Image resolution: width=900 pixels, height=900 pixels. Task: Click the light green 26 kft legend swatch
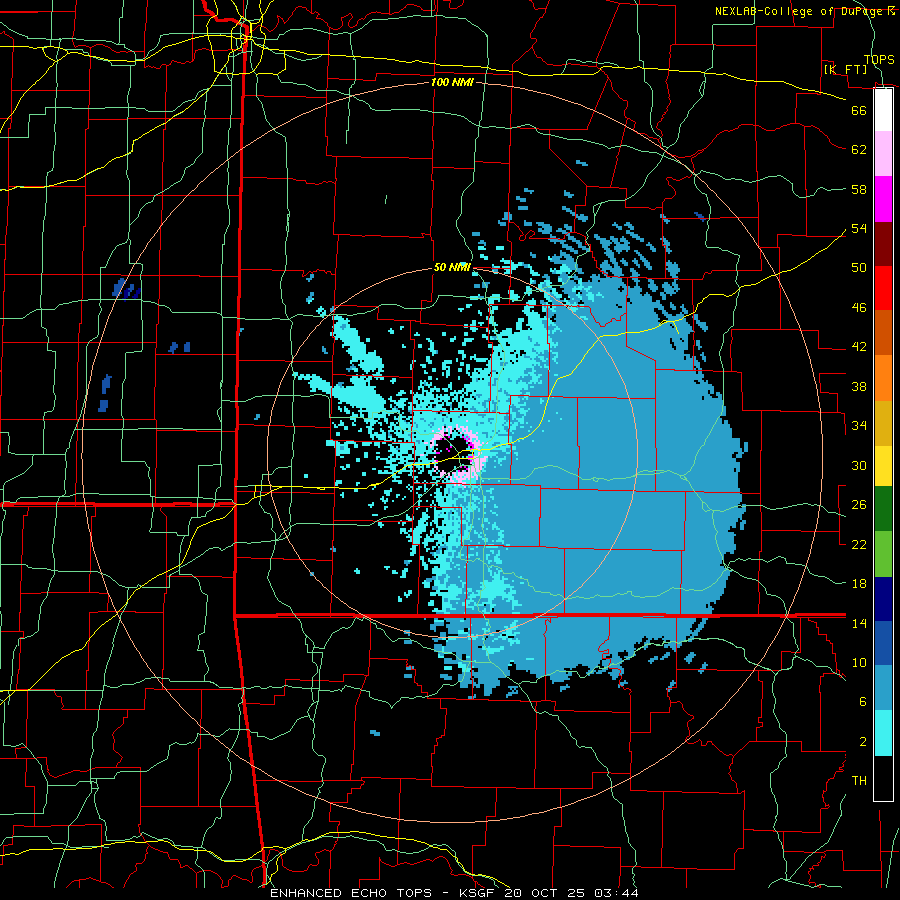883,554
